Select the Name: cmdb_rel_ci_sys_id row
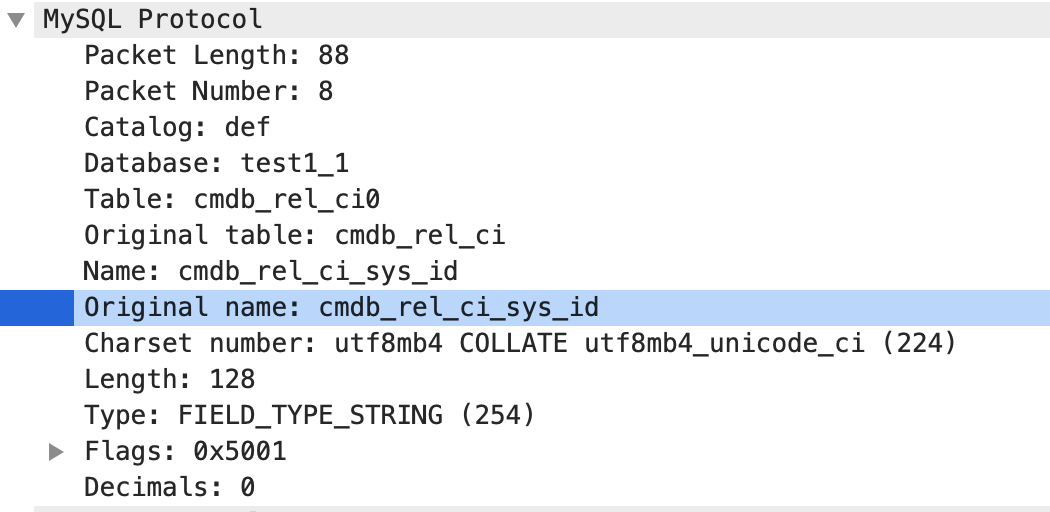This screenshot has width=1050, height=512. 270,271
